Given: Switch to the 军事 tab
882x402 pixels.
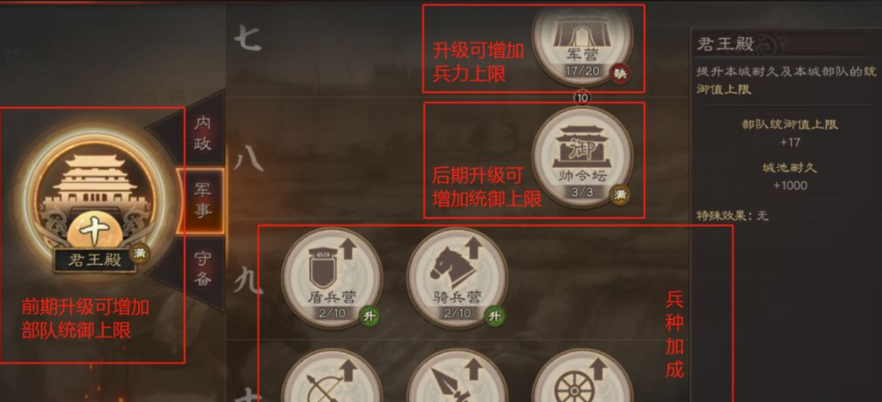Looking at the screenshot, I should click(202, 201).
